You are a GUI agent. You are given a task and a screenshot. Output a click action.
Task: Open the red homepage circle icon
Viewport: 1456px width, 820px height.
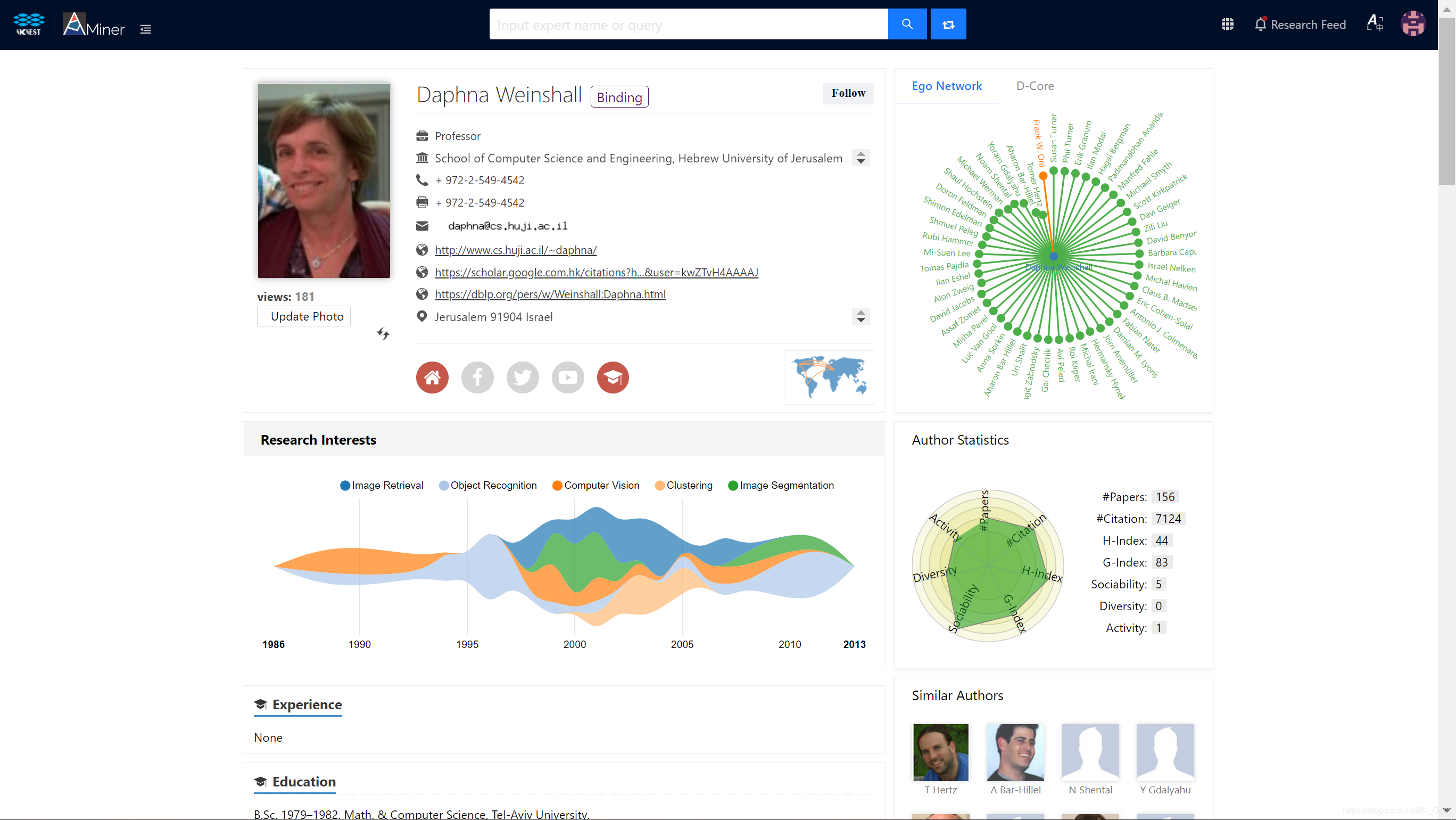click(432, 377)
